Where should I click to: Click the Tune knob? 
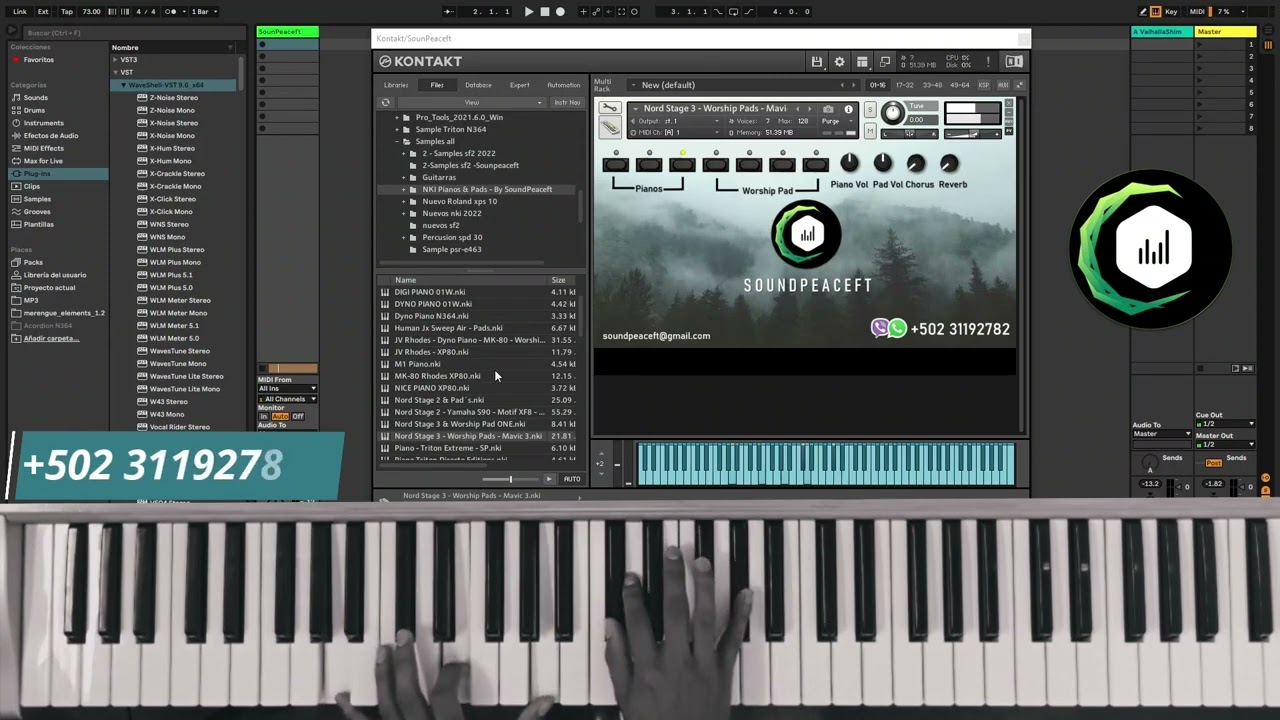tap(892, 114)
